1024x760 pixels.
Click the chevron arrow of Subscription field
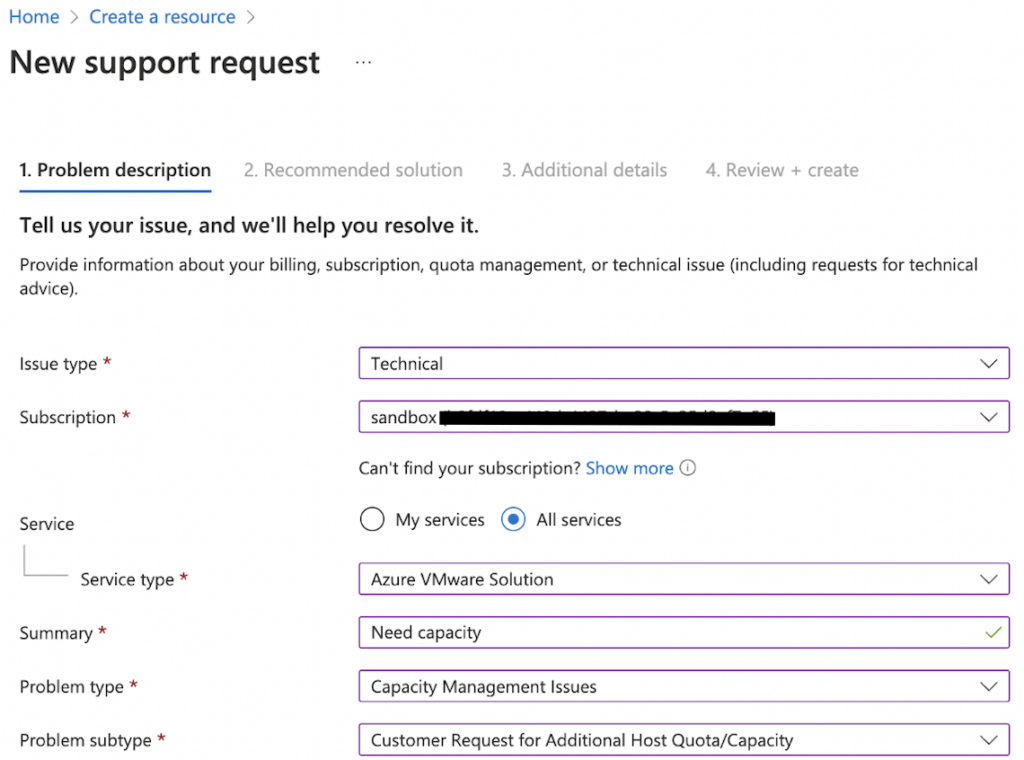tap(988, 417)
